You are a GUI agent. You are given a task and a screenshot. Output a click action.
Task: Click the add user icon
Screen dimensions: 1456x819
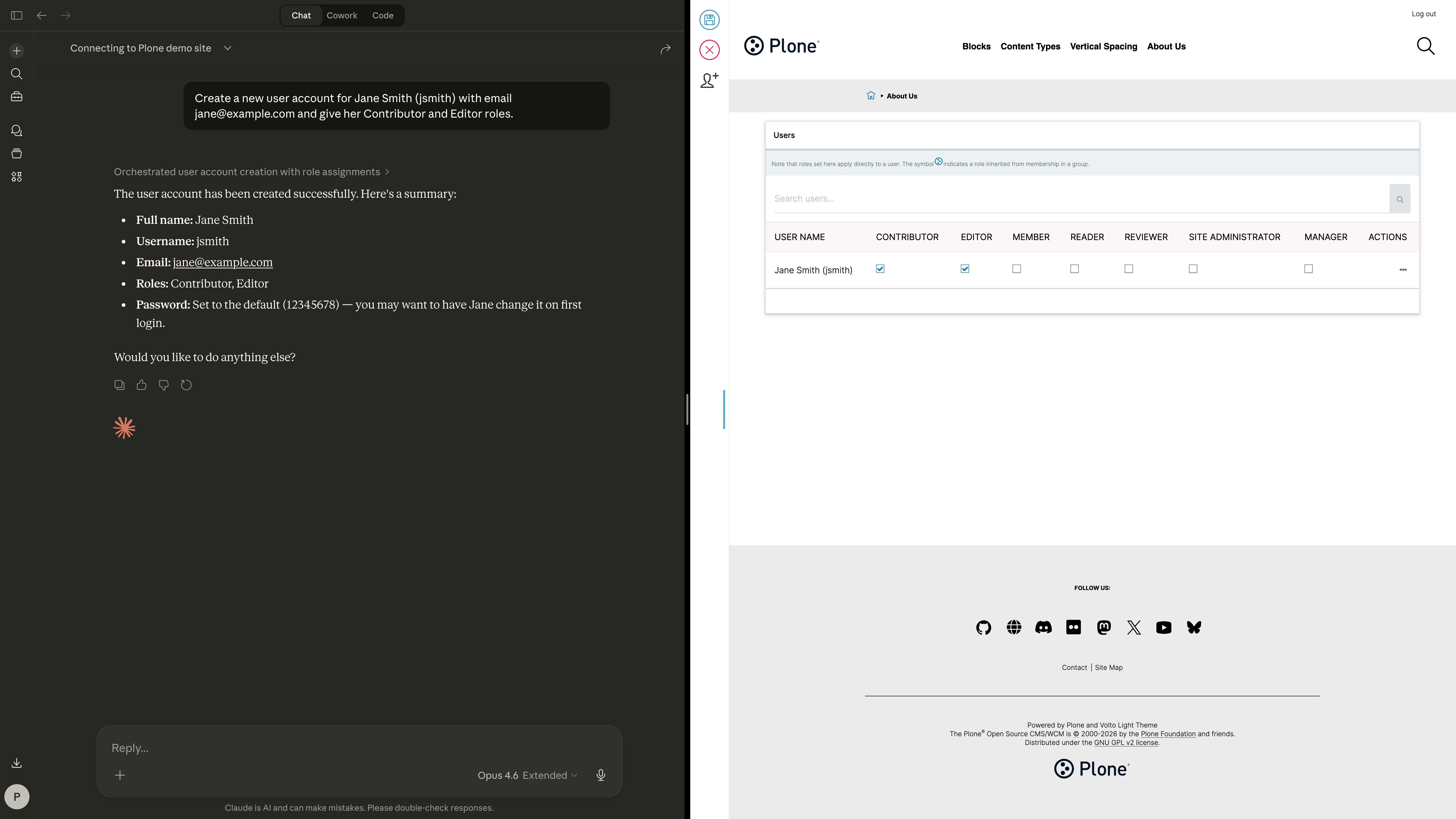click(x=709, y=80)
